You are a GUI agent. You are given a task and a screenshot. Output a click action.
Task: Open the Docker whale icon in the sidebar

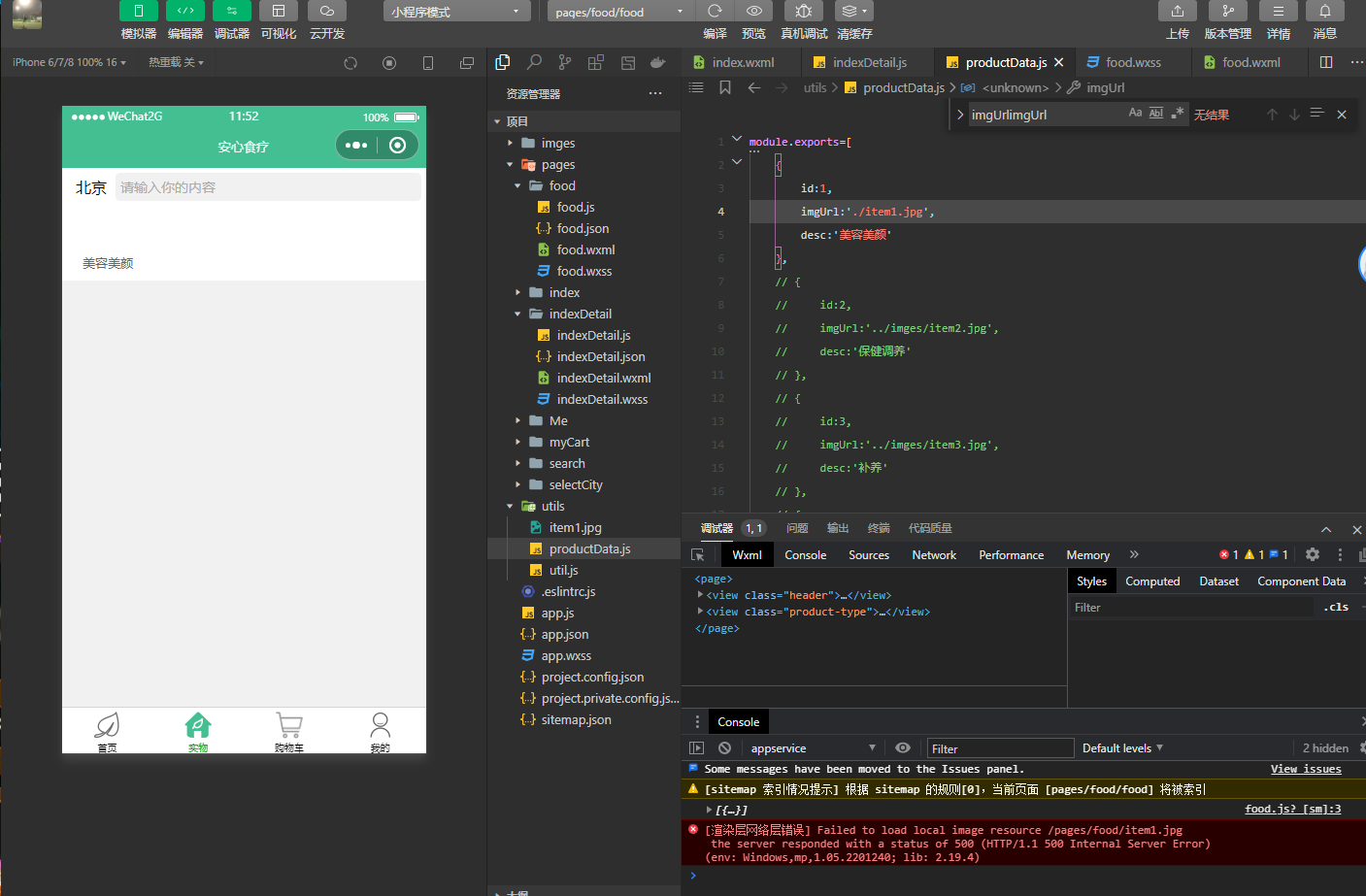point(658,62)
